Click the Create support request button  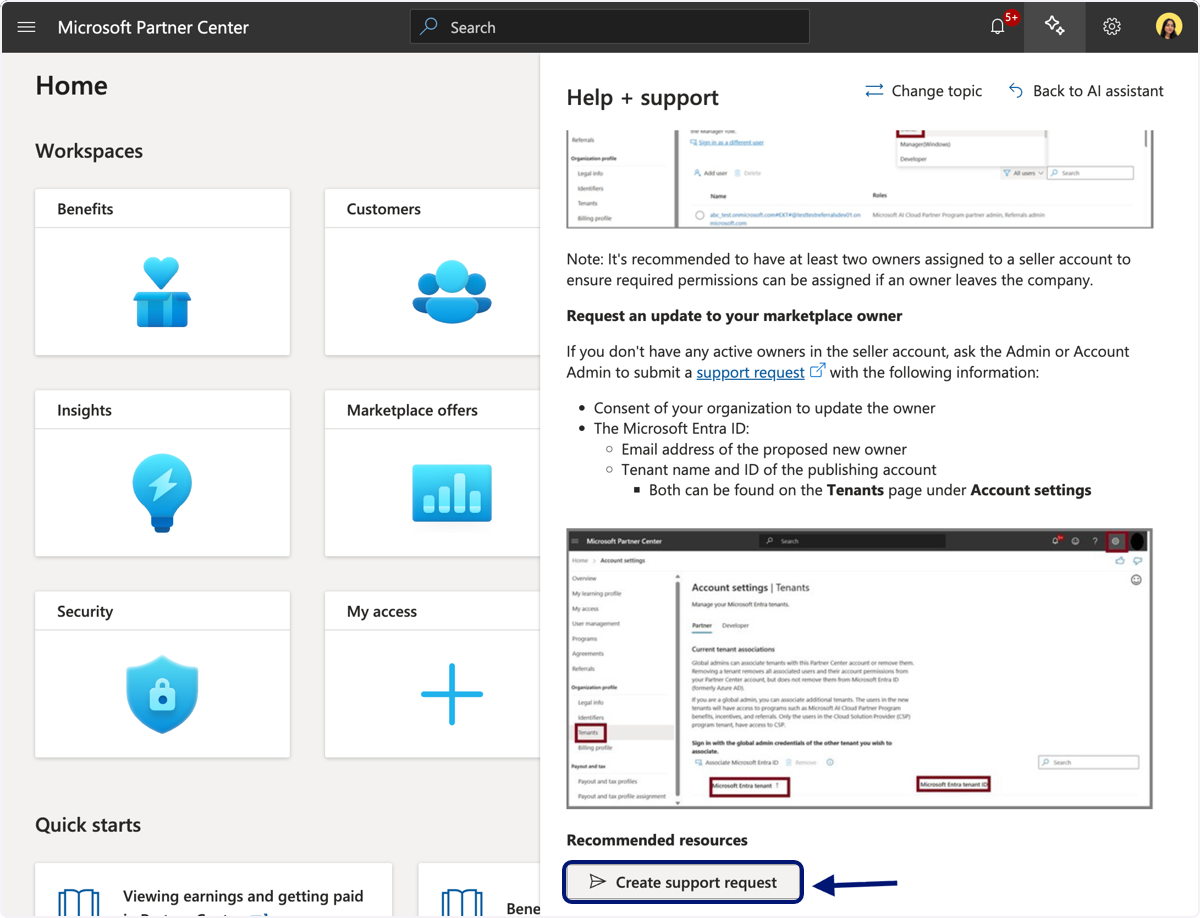683,882
